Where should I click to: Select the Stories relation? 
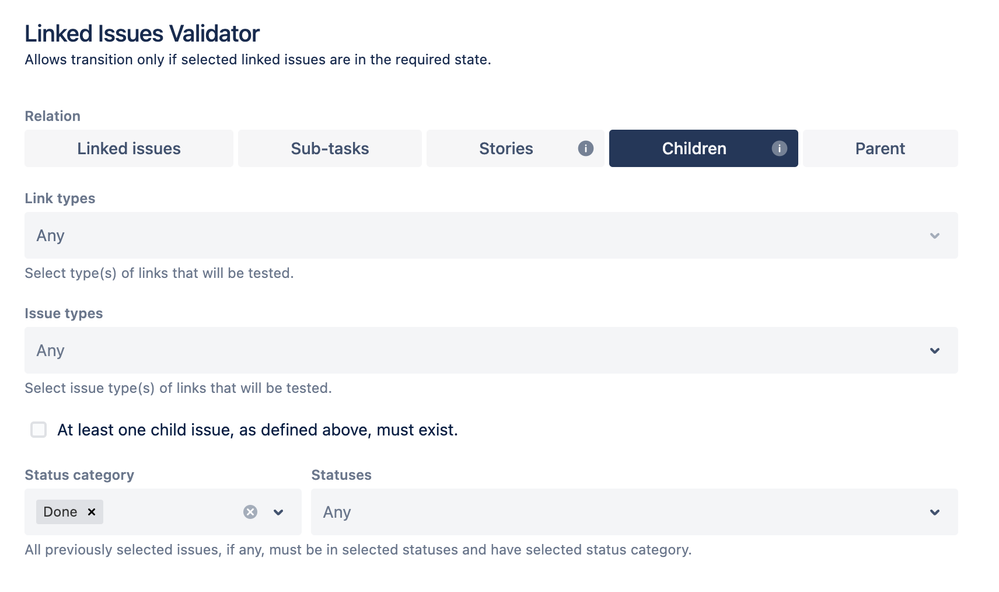click(515, 148)
